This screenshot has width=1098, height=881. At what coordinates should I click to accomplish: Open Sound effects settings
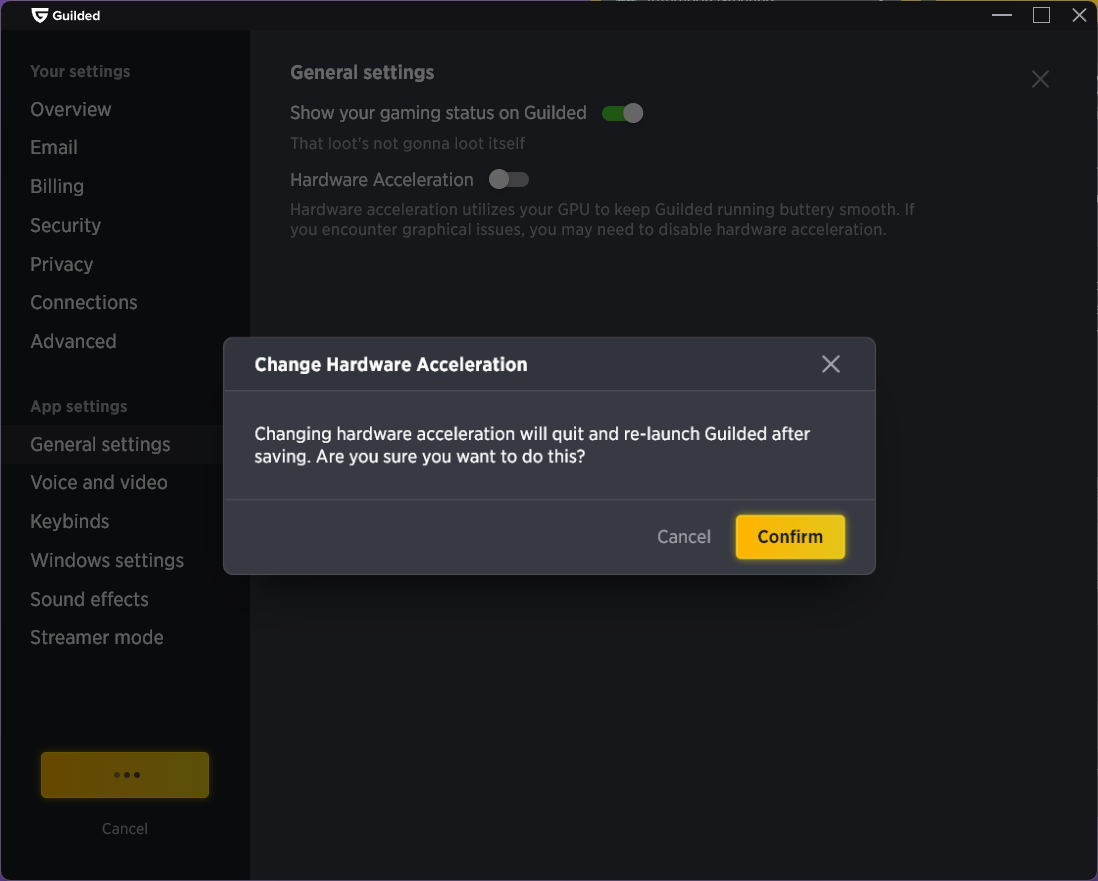click(89, 599)
